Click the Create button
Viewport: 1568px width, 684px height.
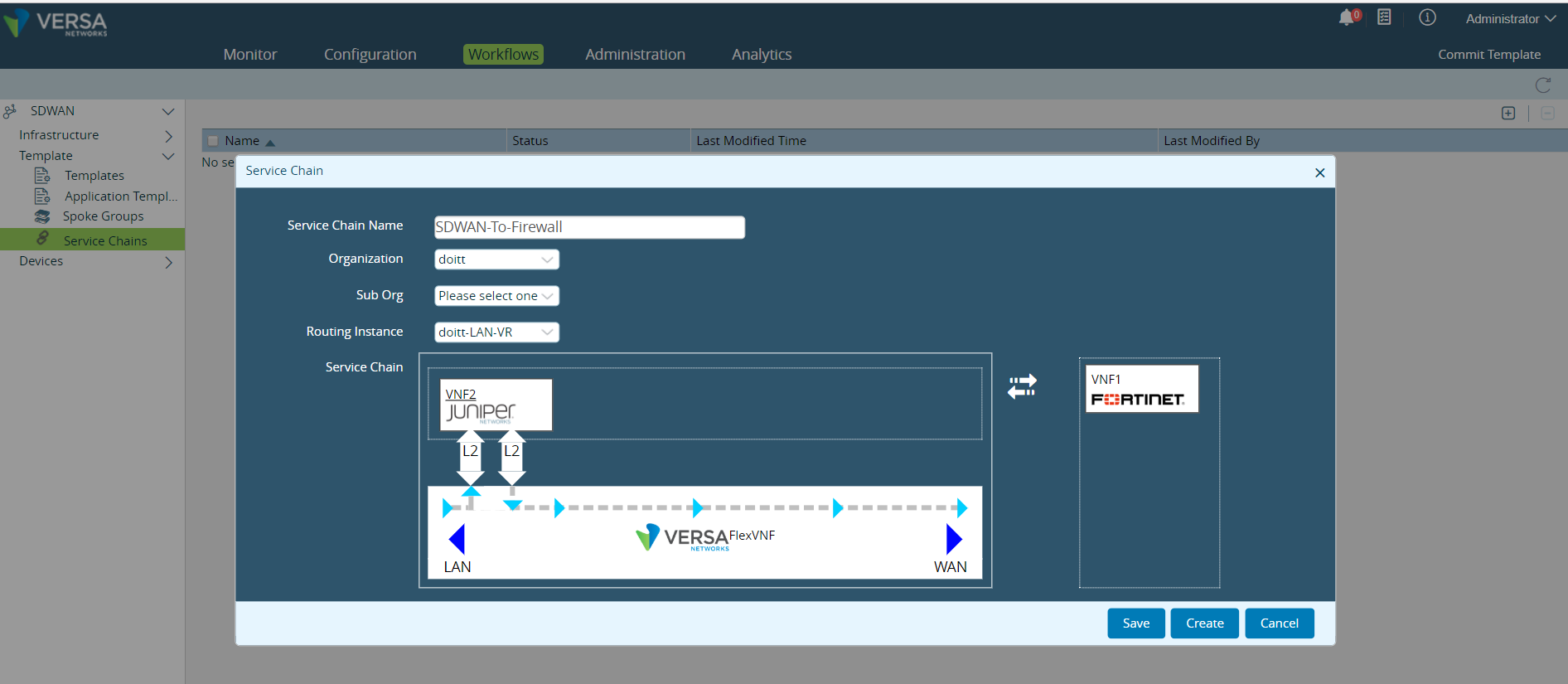click(x=1205, y=623)
